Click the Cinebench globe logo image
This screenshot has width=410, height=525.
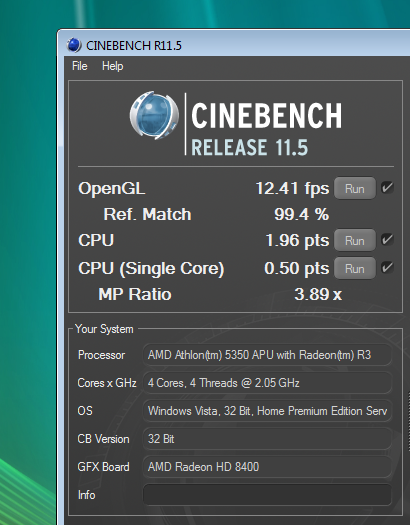154,116
